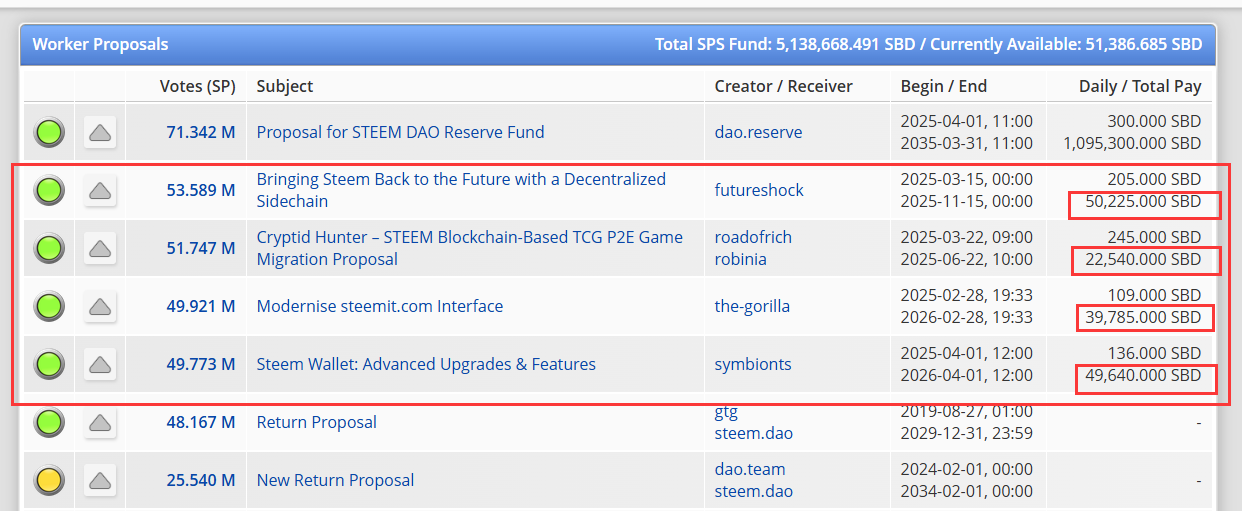Click the 71.342 M votes value

201,132
